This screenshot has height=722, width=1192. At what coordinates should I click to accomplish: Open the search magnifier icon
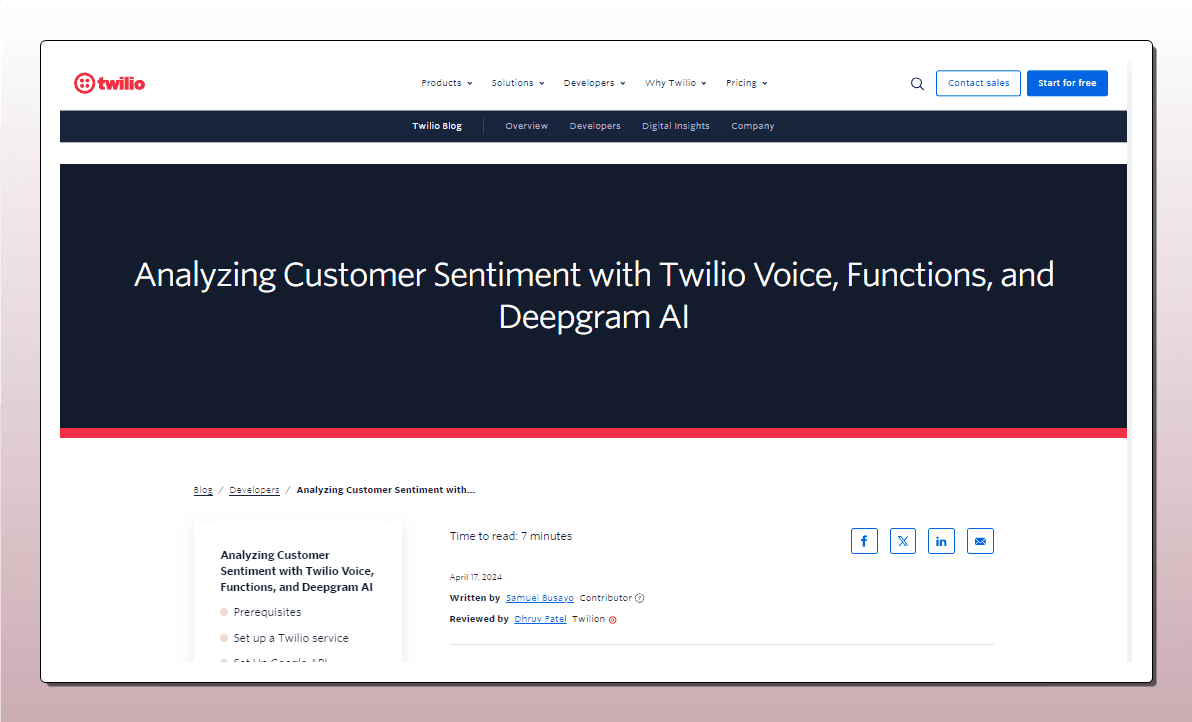coord(917,84)
